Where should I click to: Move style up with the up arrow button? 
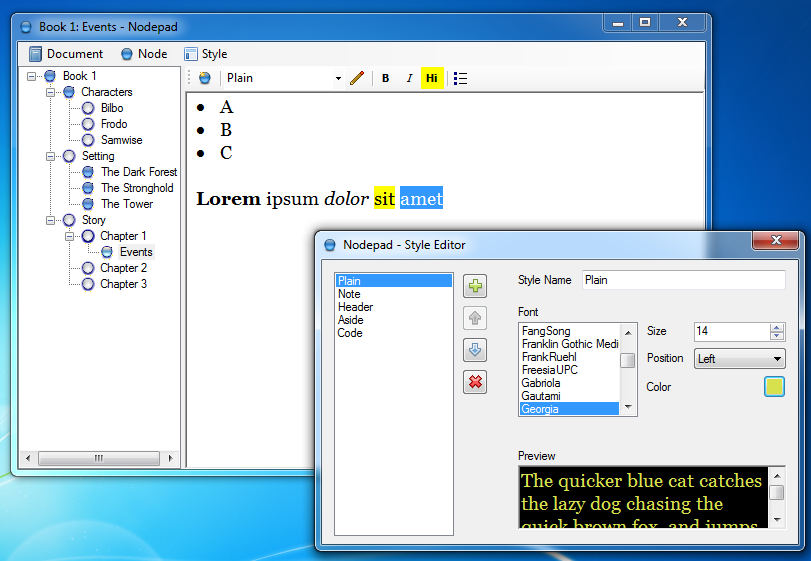475,318
